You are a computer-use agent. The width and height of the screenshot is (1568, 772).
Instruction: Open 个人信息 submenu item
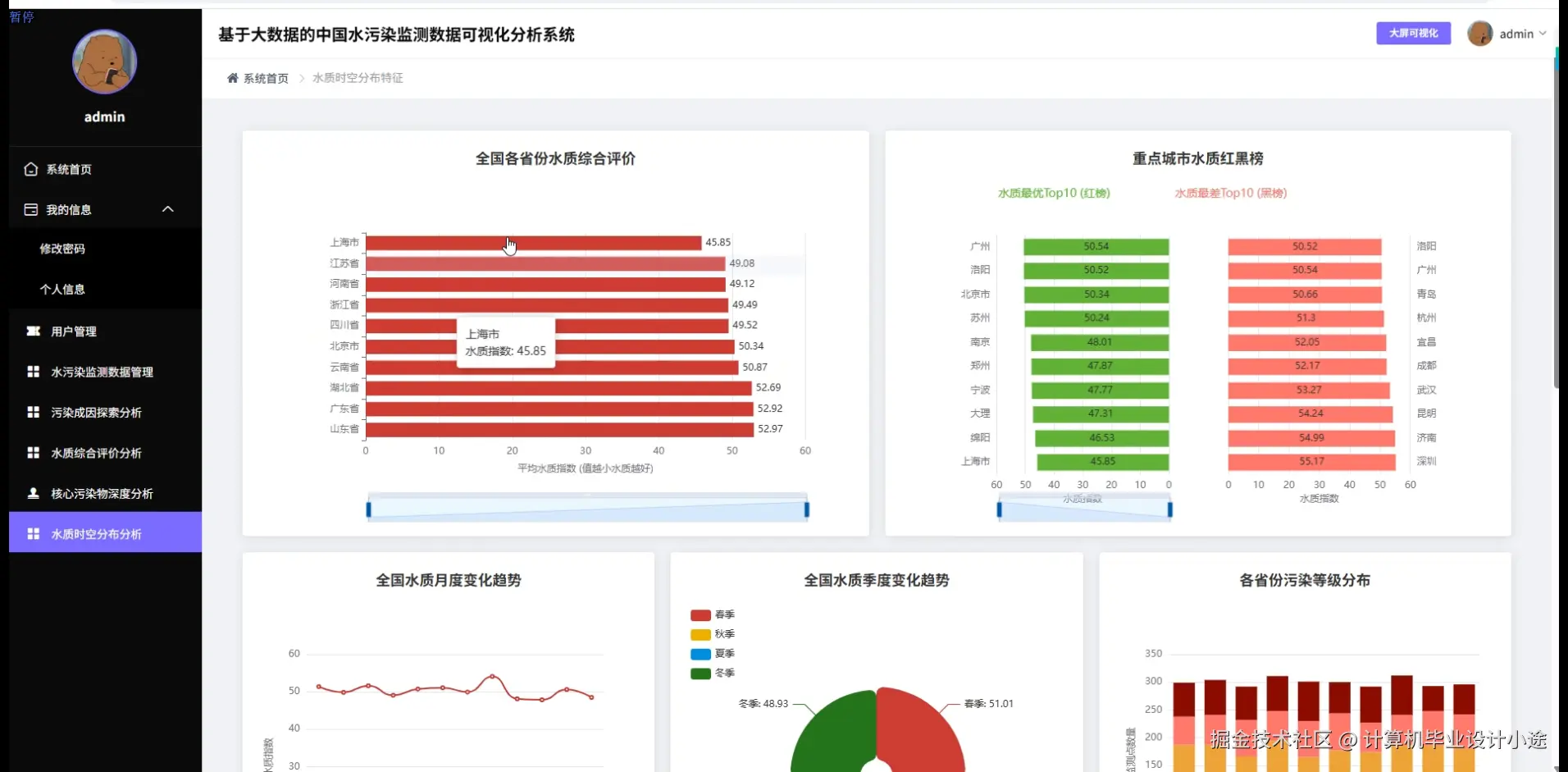tap(105, 289)
